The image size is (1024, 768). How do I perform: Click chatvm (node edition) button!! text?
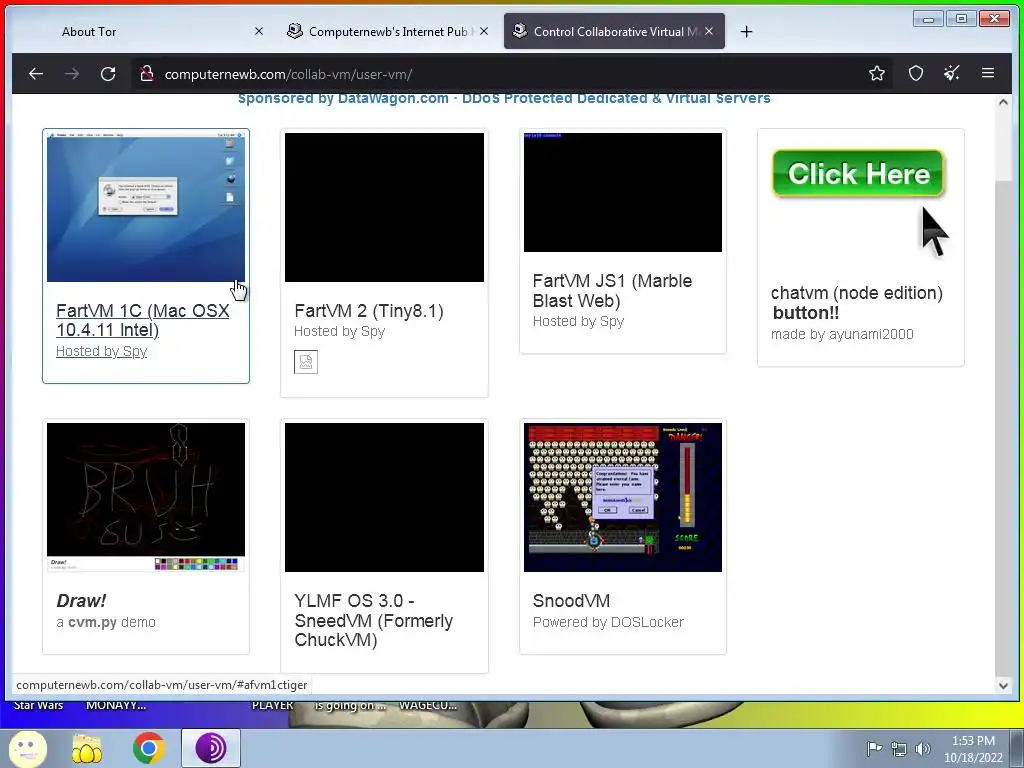pos(856,302)
